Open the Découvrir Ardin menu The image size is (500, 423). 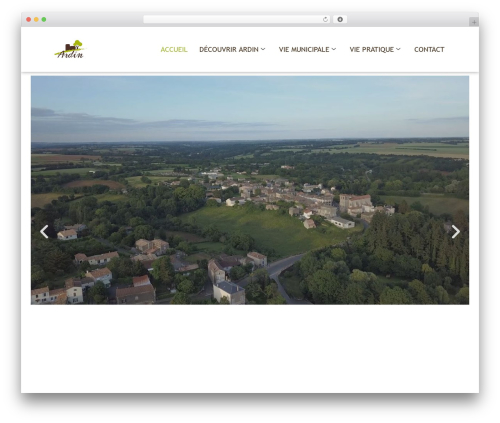coord(229,49)
